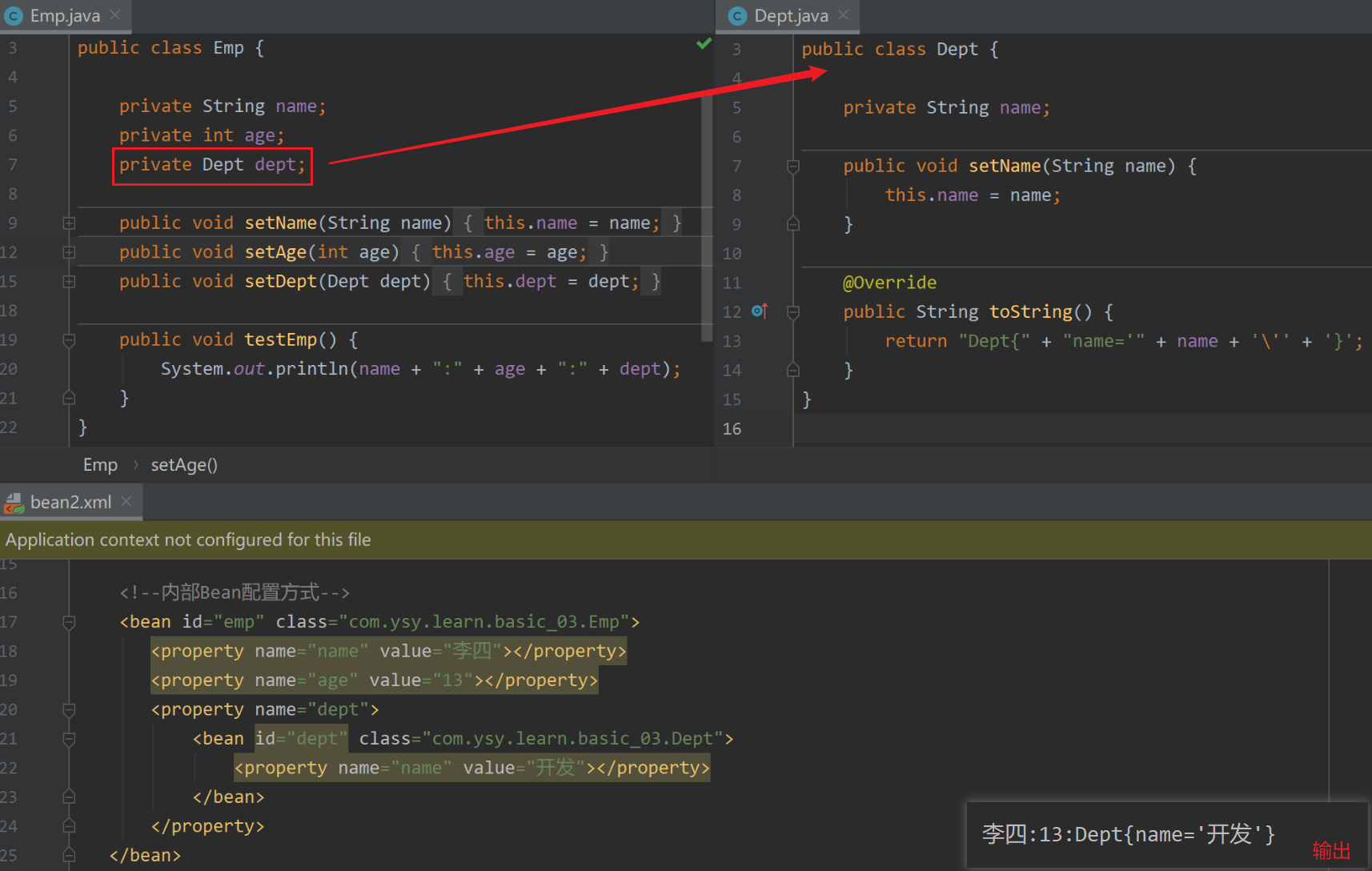The image size is (1372, 871).
Task: Collapse the emp bean element in bean2.xml
Action: (x=69, y=622)
